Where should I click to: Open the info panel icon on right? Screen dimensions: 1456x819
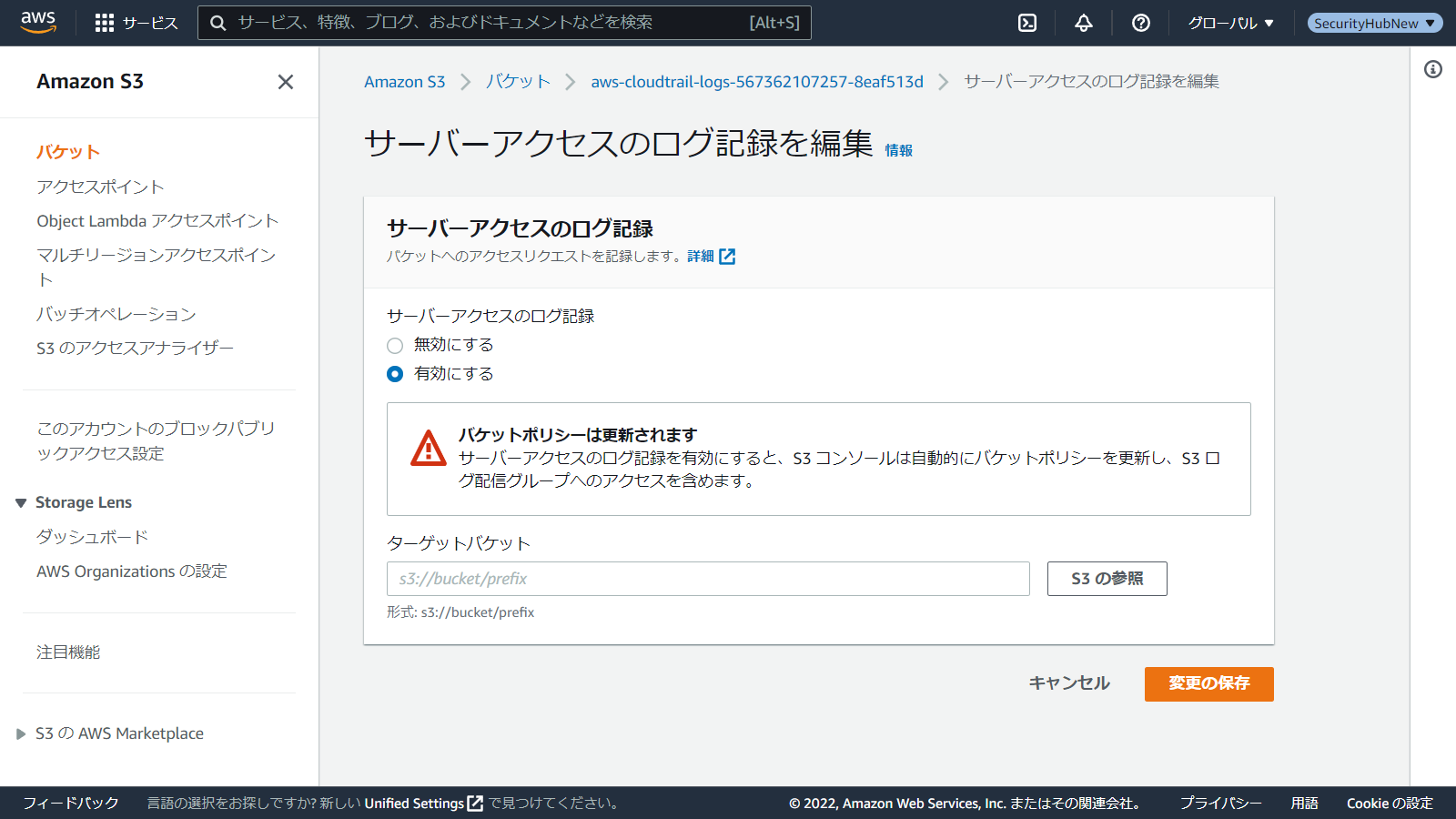click(x=1432, y=69)
